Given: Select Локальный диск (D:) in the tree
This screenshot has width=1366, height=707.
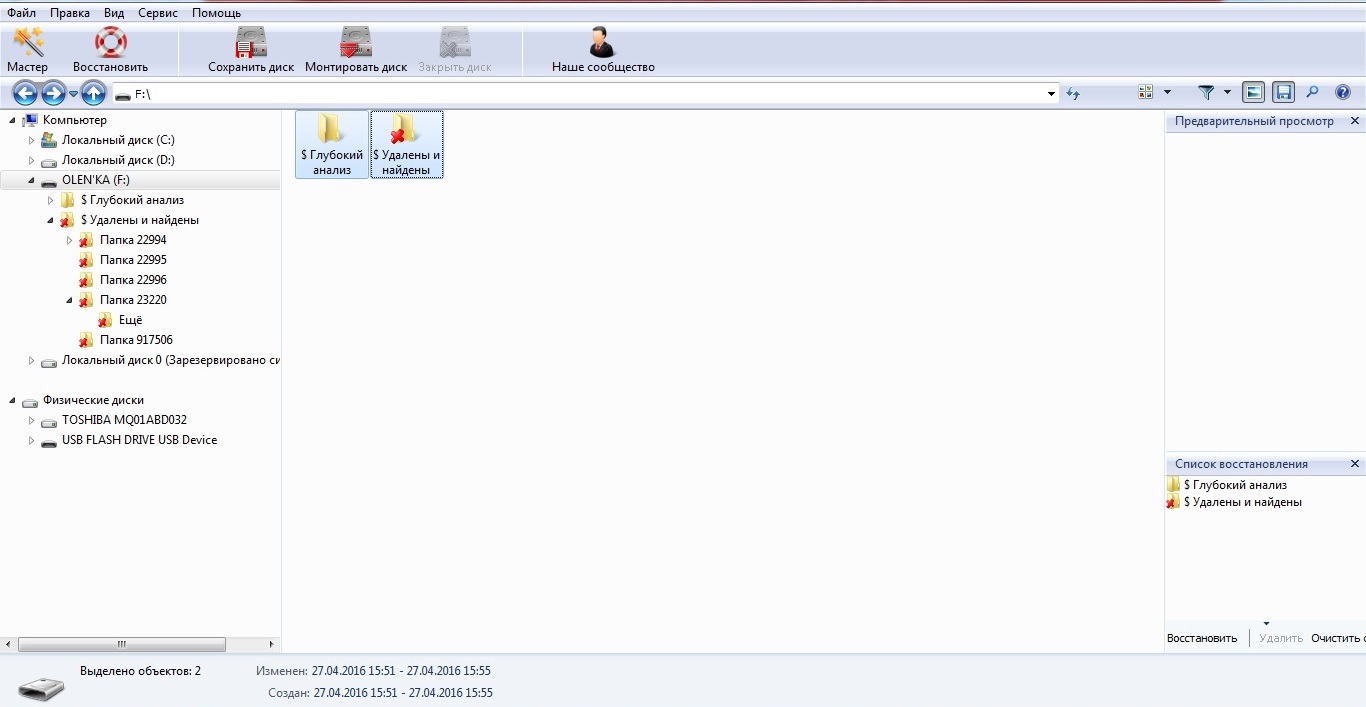Looking at the screenshot, I should pyautogui.click(x=118, y=160).
